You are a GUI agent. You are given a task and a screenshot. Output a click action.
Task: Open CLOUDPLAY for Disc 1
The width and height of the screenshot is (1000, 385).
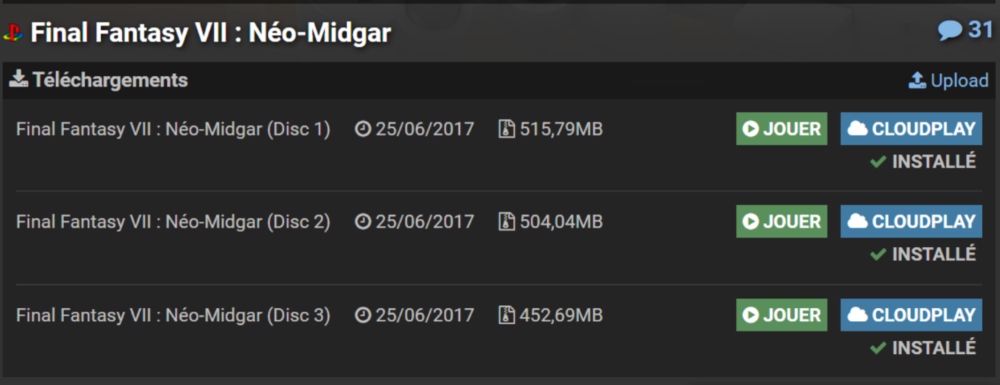(x=911, y=129)
